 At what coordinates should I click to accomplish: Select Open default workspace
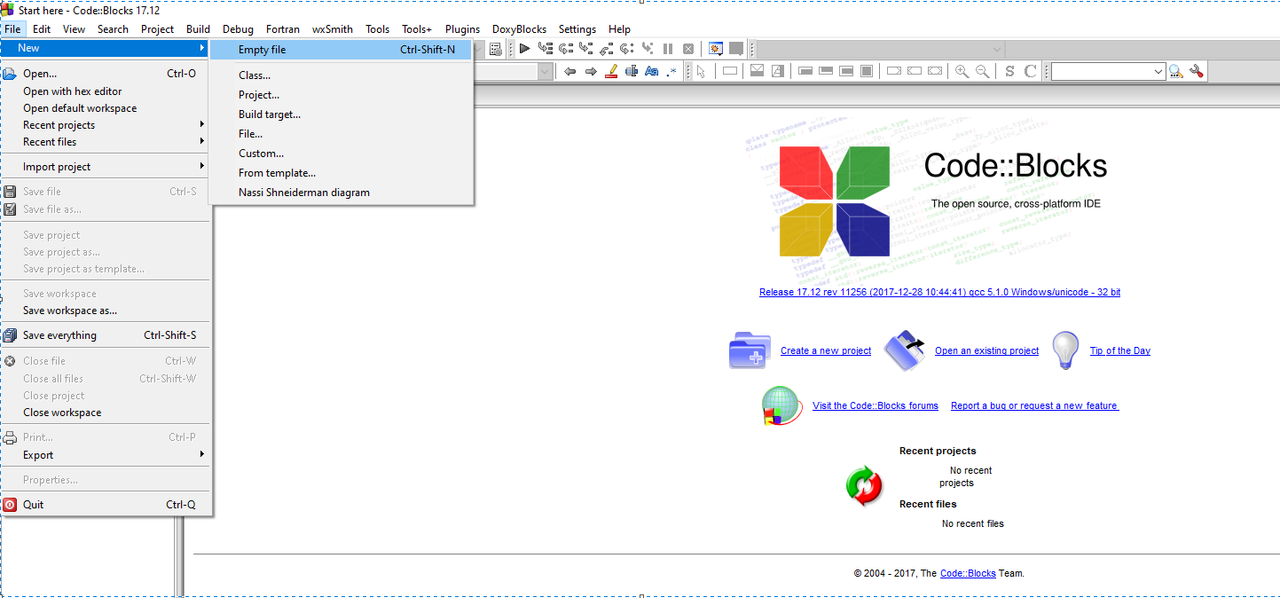coord(107,108)
